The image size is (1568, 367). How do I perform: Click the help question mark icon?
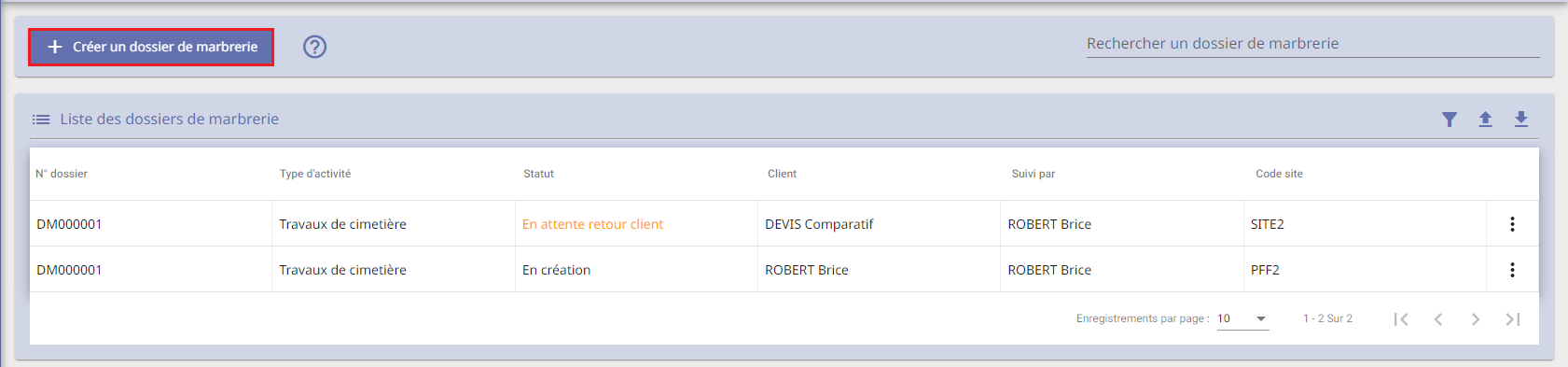(315, 47)
